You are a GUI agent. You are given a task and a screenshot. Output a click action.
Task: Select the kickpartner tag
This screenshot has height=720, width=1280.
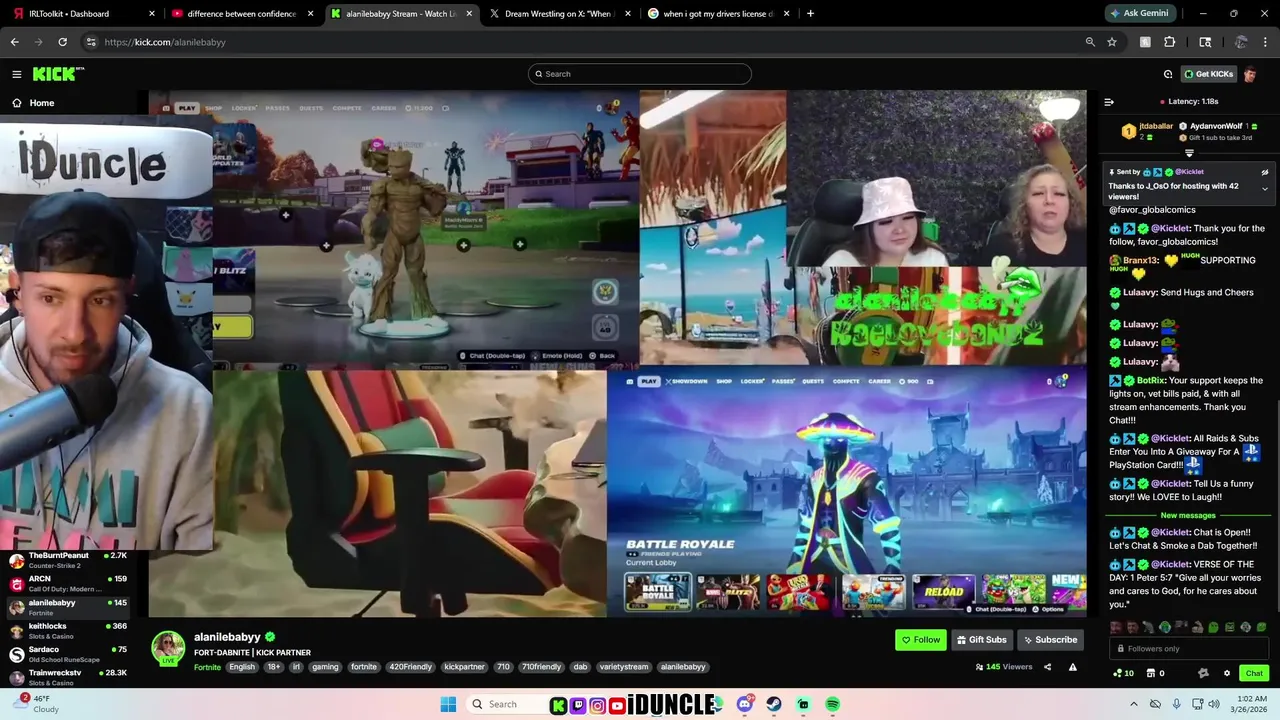click(x=464, y=667)
